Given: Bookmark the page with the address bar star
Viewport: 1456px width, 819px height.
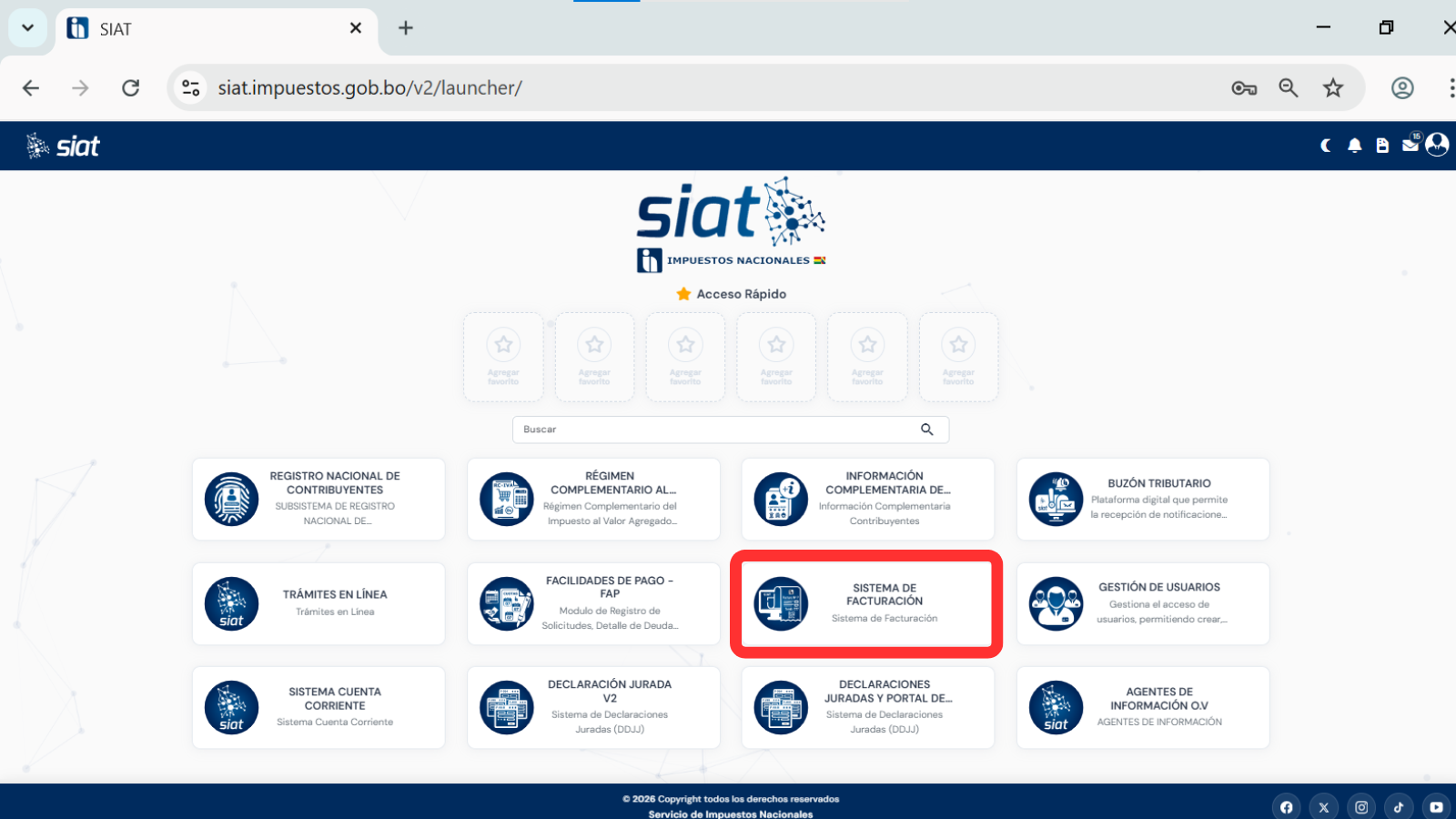Looking at the screenshot, I should tap(1333, 87).
